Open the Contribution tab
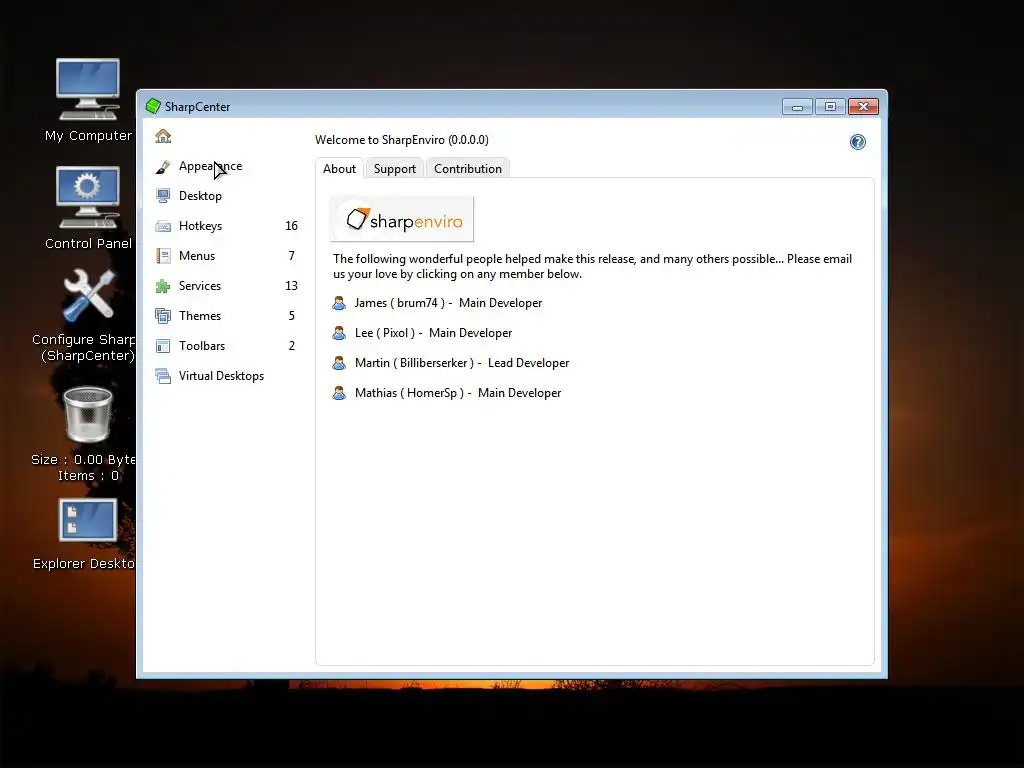 click(x=468, y=168)
